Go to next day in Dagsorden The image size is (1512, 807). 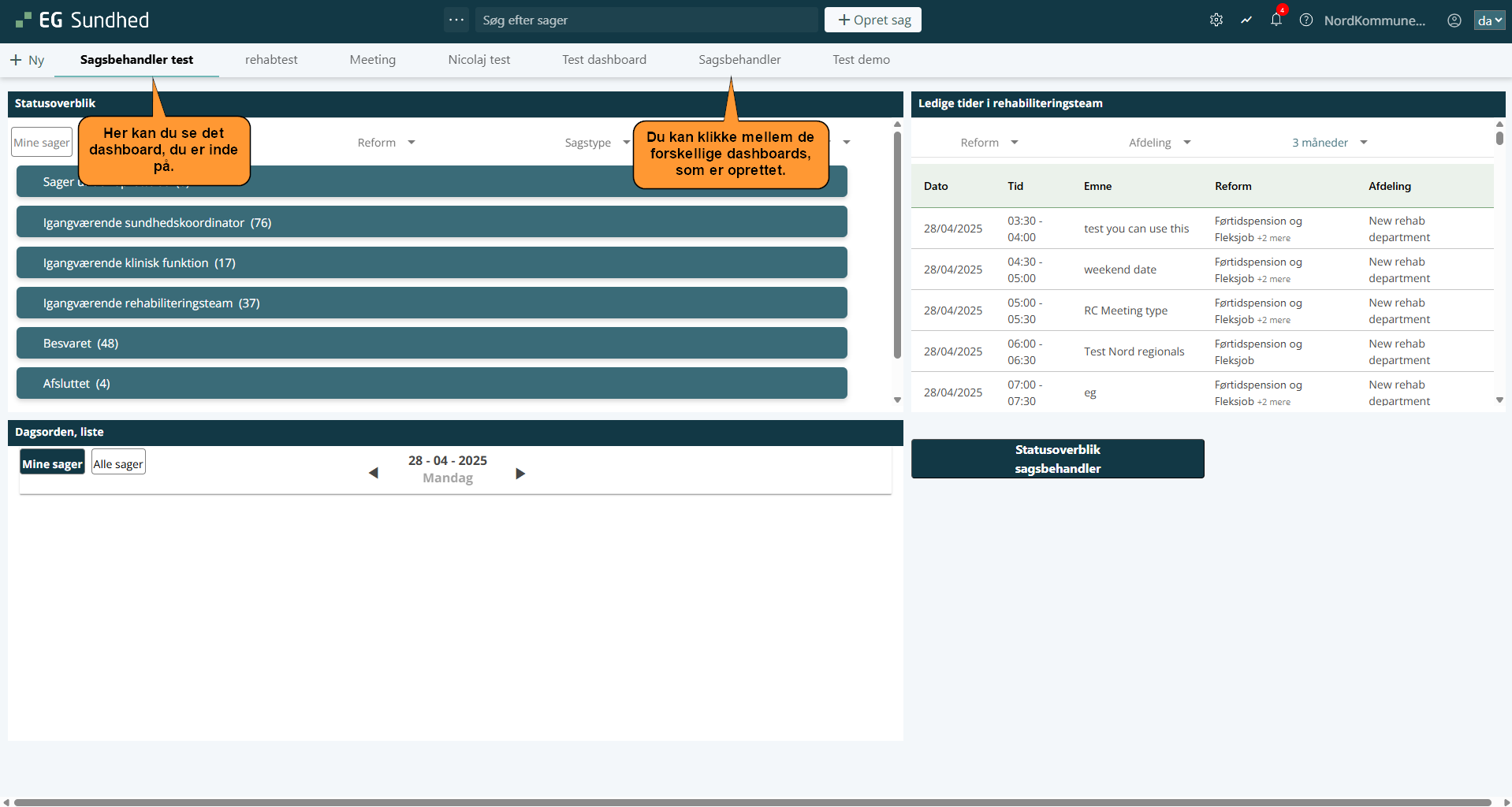[x=520, y=473]
